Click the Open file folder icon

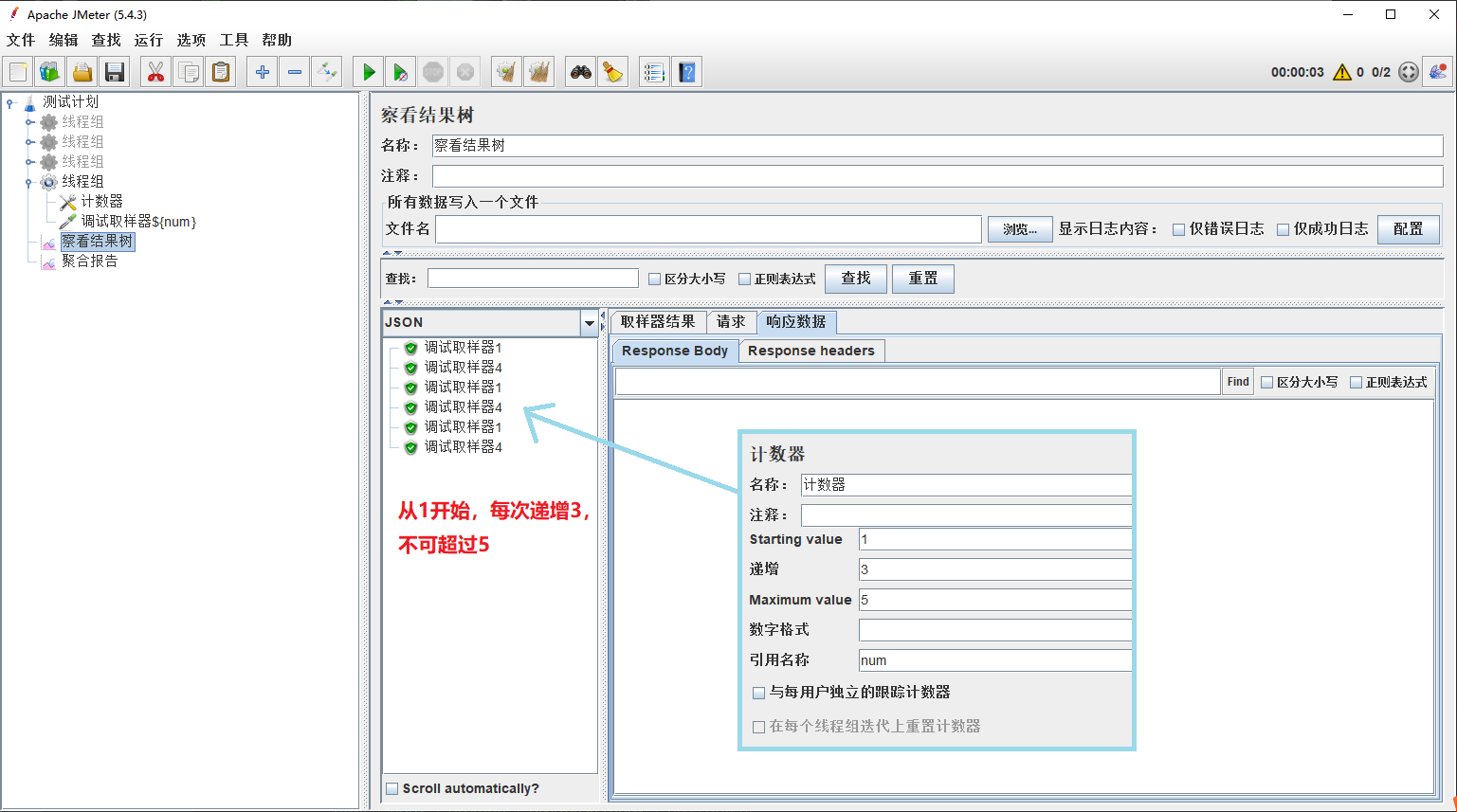(82, 72)
